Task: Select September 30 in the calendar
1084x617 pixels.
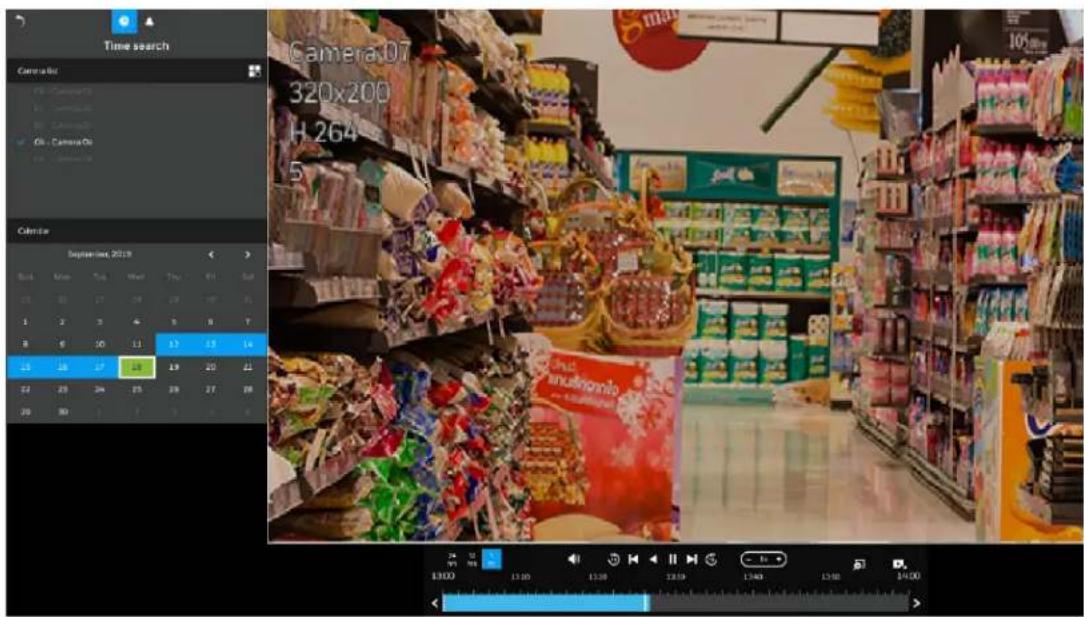Action: tap(62, 412)
